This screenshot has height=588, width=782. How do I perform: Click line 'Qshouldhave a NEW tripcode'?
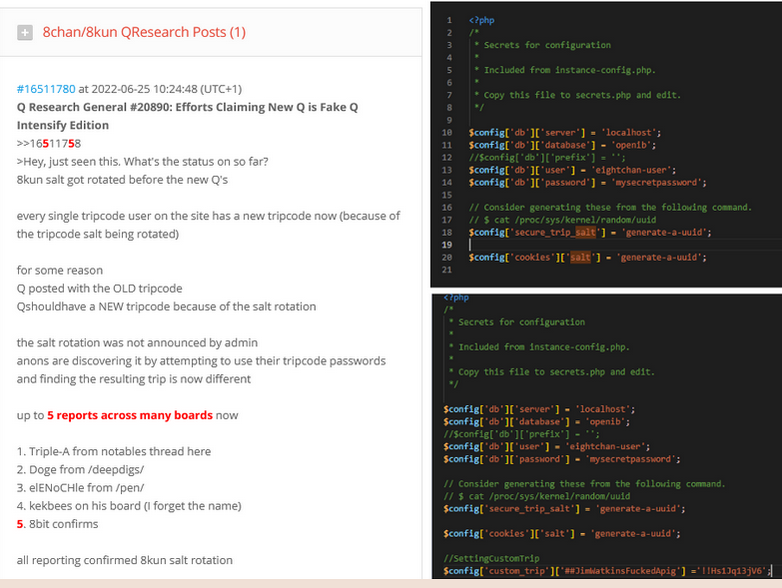[166, 306]
